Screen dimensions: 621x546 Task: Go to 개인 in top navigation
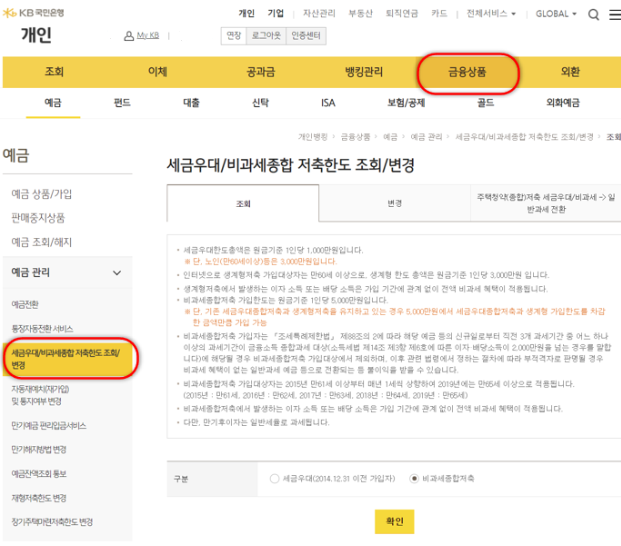click(246, 13)
